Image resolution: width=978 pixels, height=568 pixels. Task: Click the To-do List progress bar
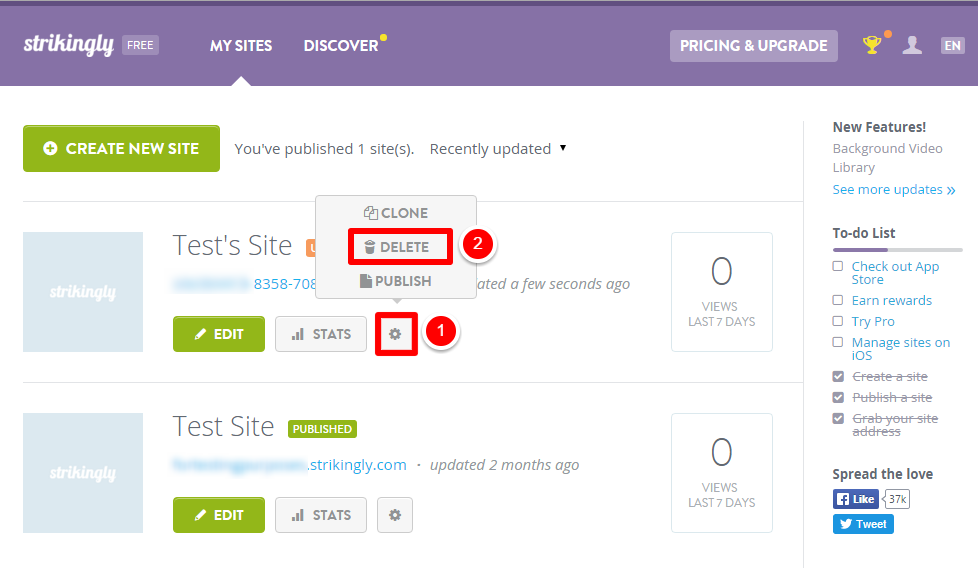(x=898, y=250)
